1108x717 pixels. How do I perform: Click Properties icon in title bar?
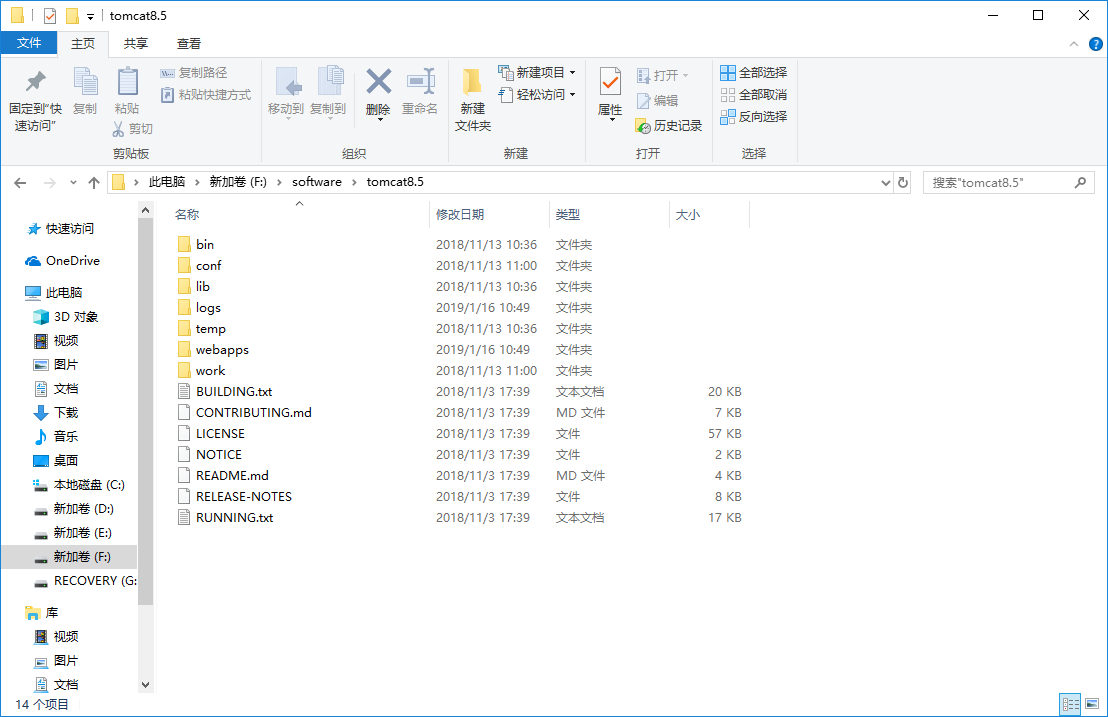click(x=49, y=16)
